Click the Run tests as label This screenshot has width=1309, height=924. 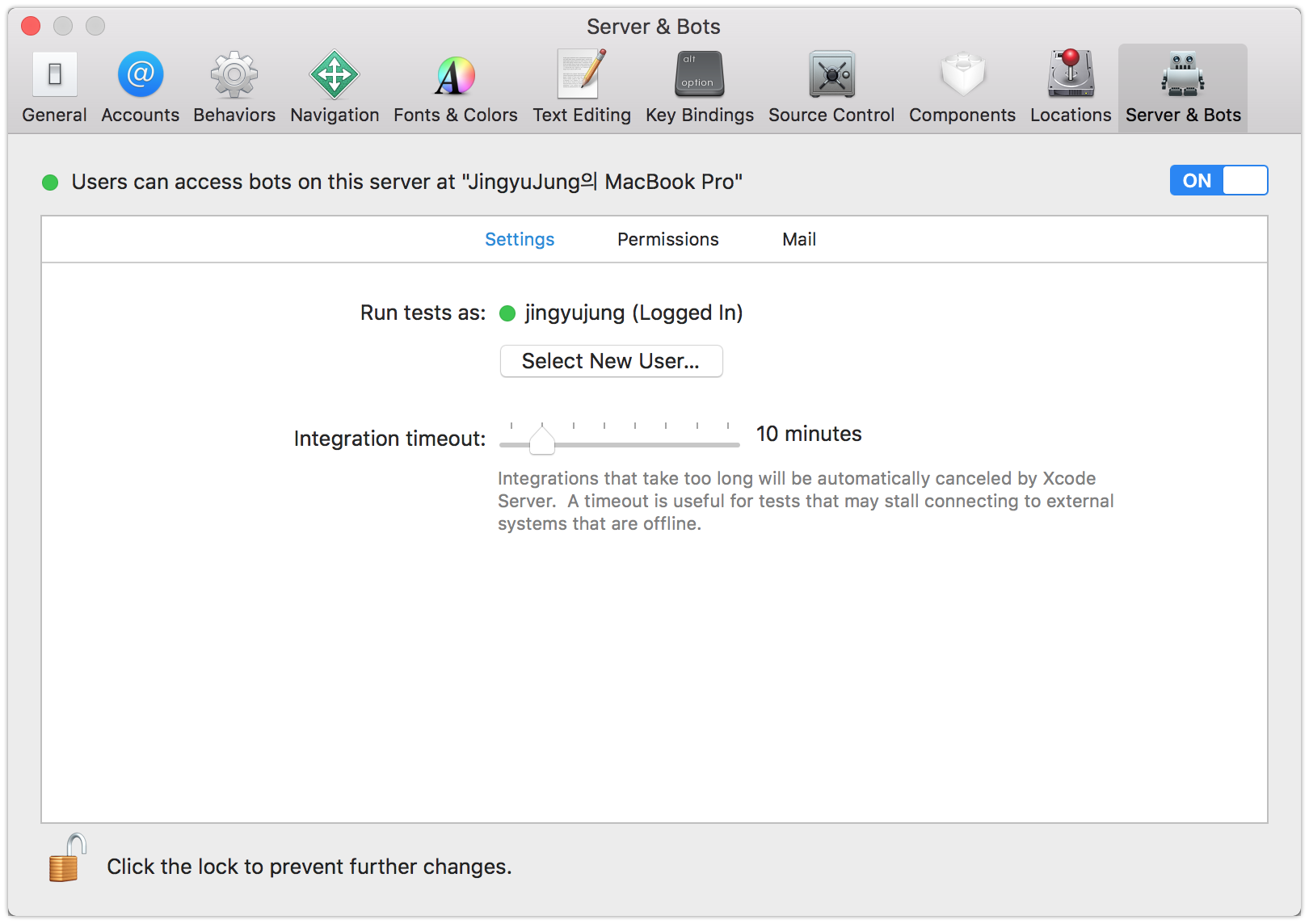(423, 313)
